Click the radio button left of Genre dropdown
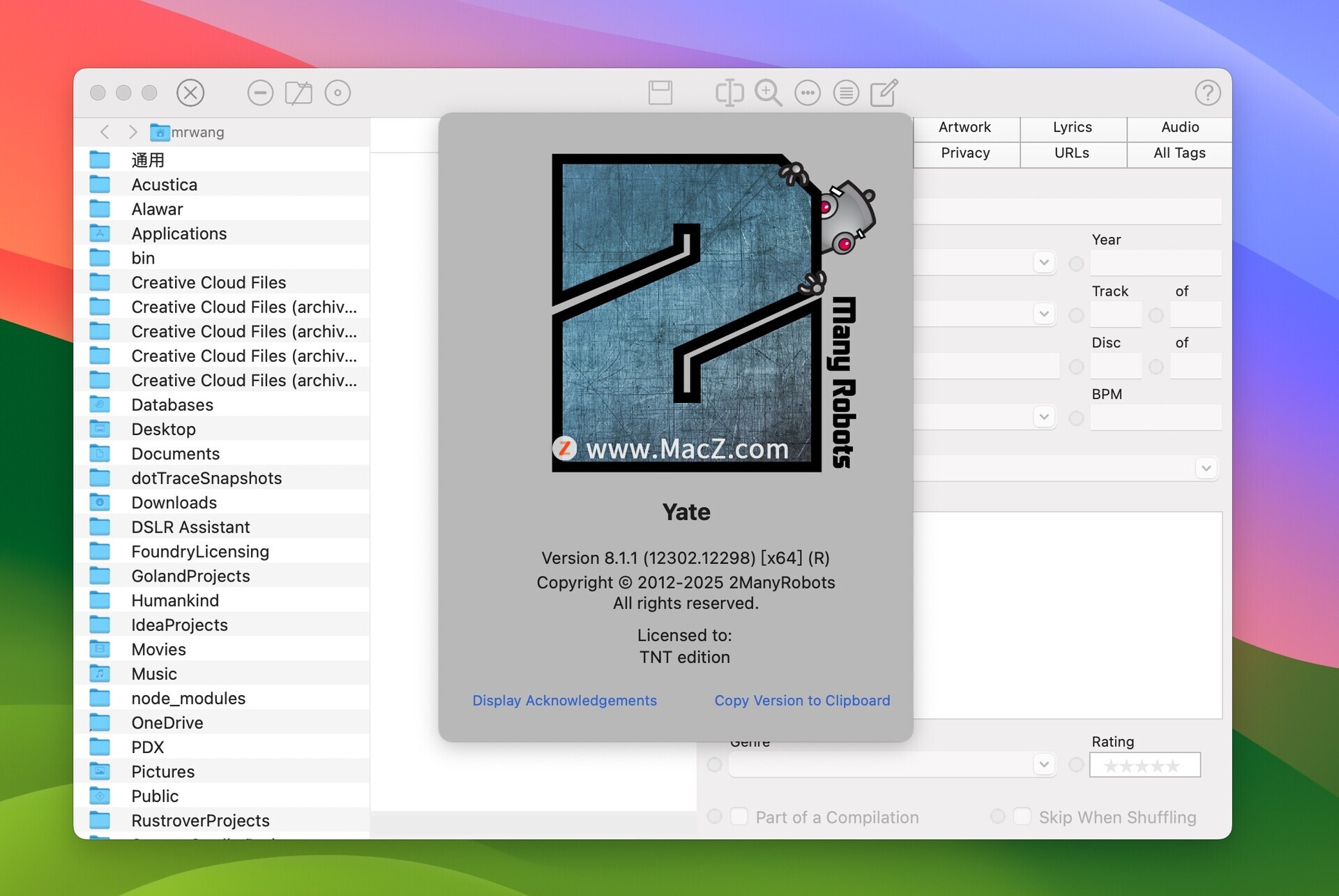The height and width of the screenshot is (896, 1339). tap(714, 765)
